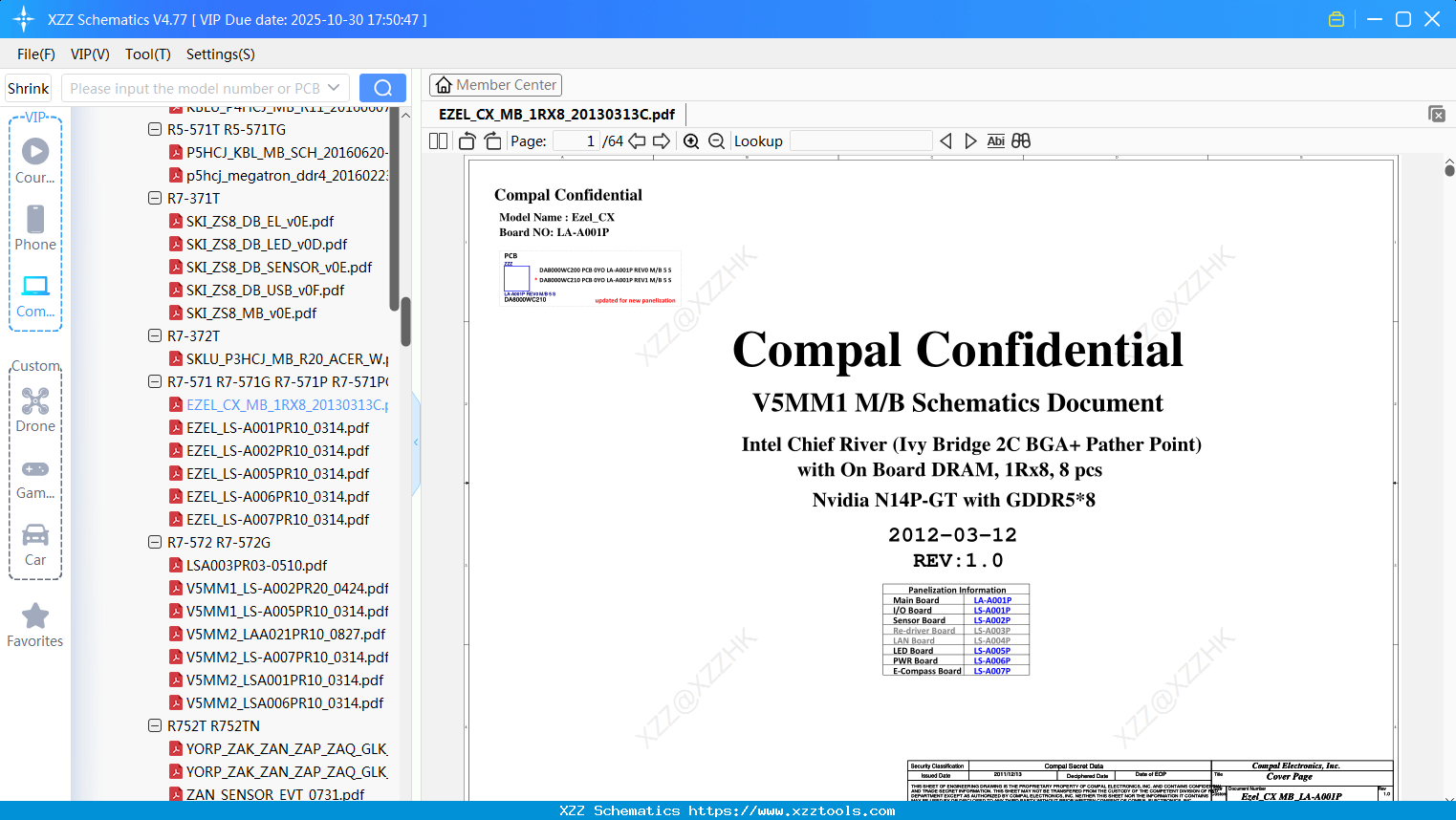The image size is (1456, 820).
Task: Collapse the R7-371T folder
Action: pyautogui.click(x=155, y=198)
